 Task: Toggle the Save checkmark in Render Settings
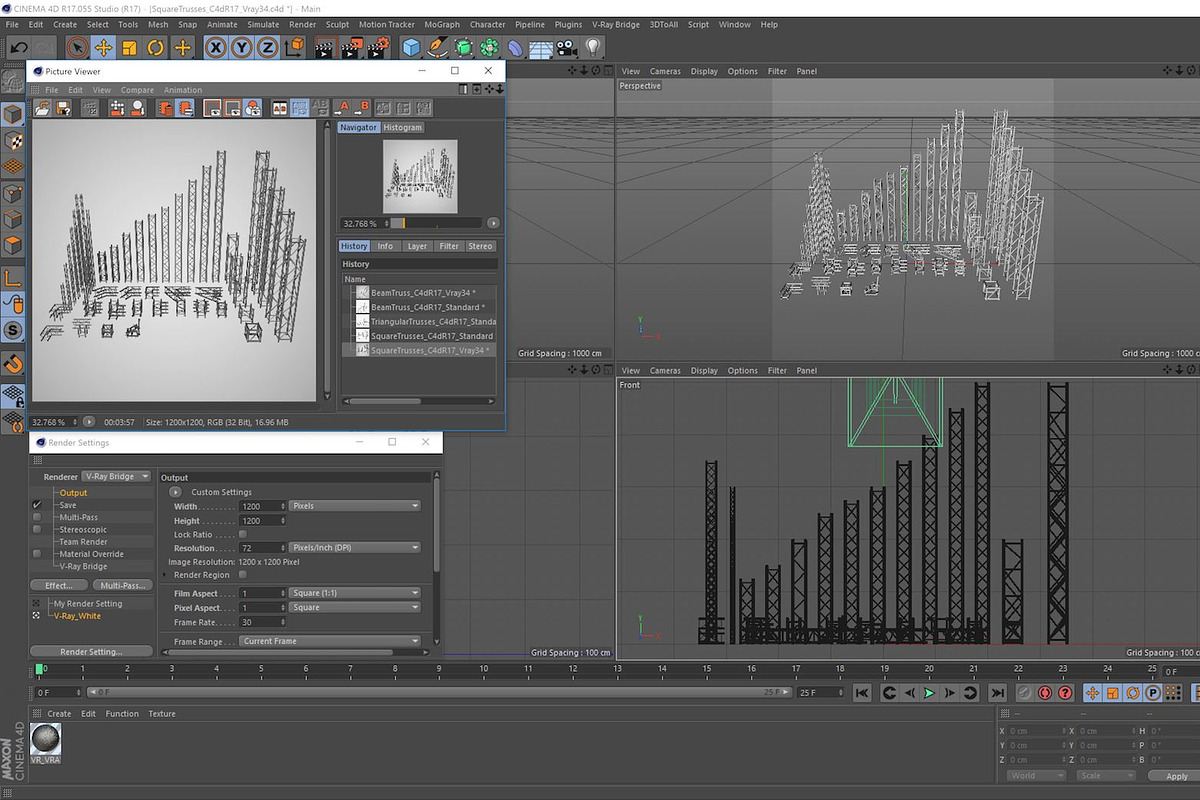(37, 505)
